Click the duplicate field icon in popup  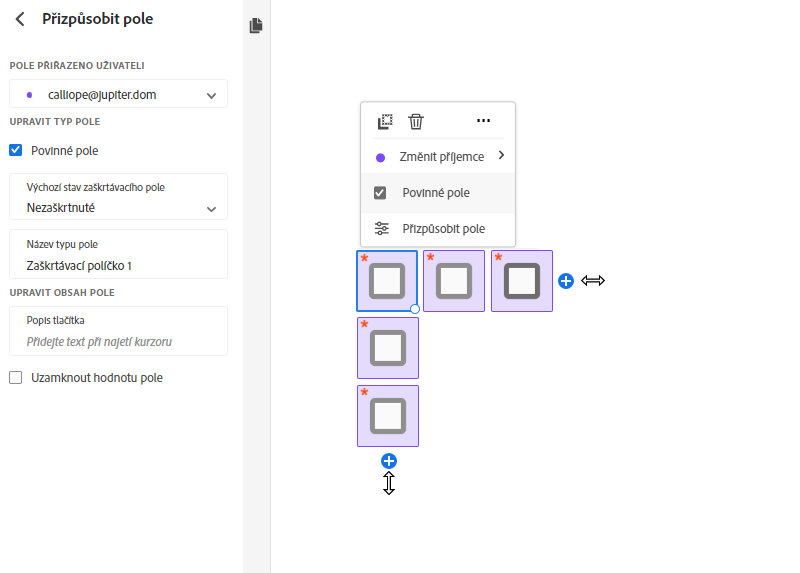click(x=385, y=121)
